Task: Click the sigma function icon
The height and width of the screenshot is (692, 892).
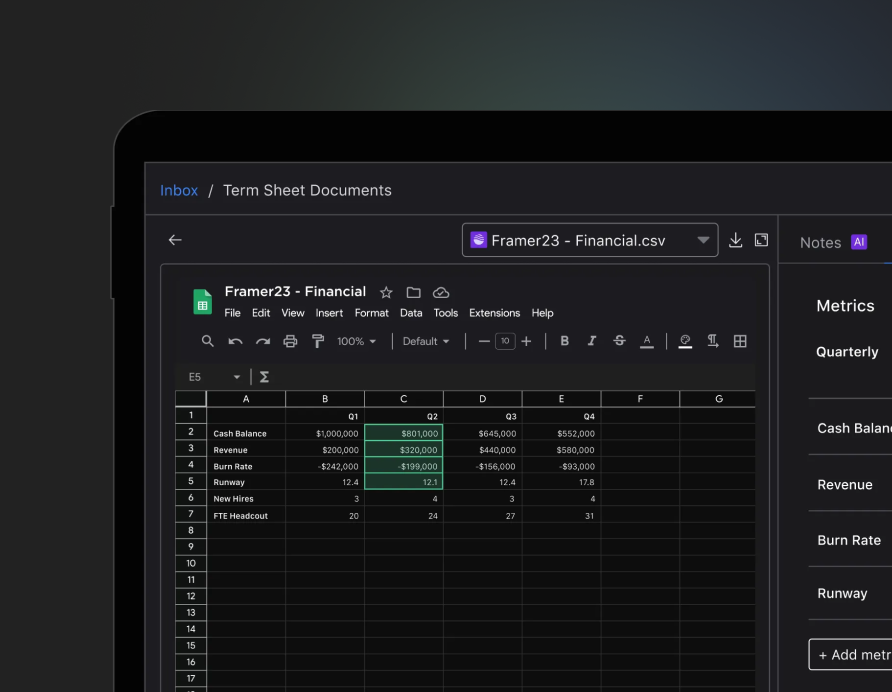Action: 265,377
